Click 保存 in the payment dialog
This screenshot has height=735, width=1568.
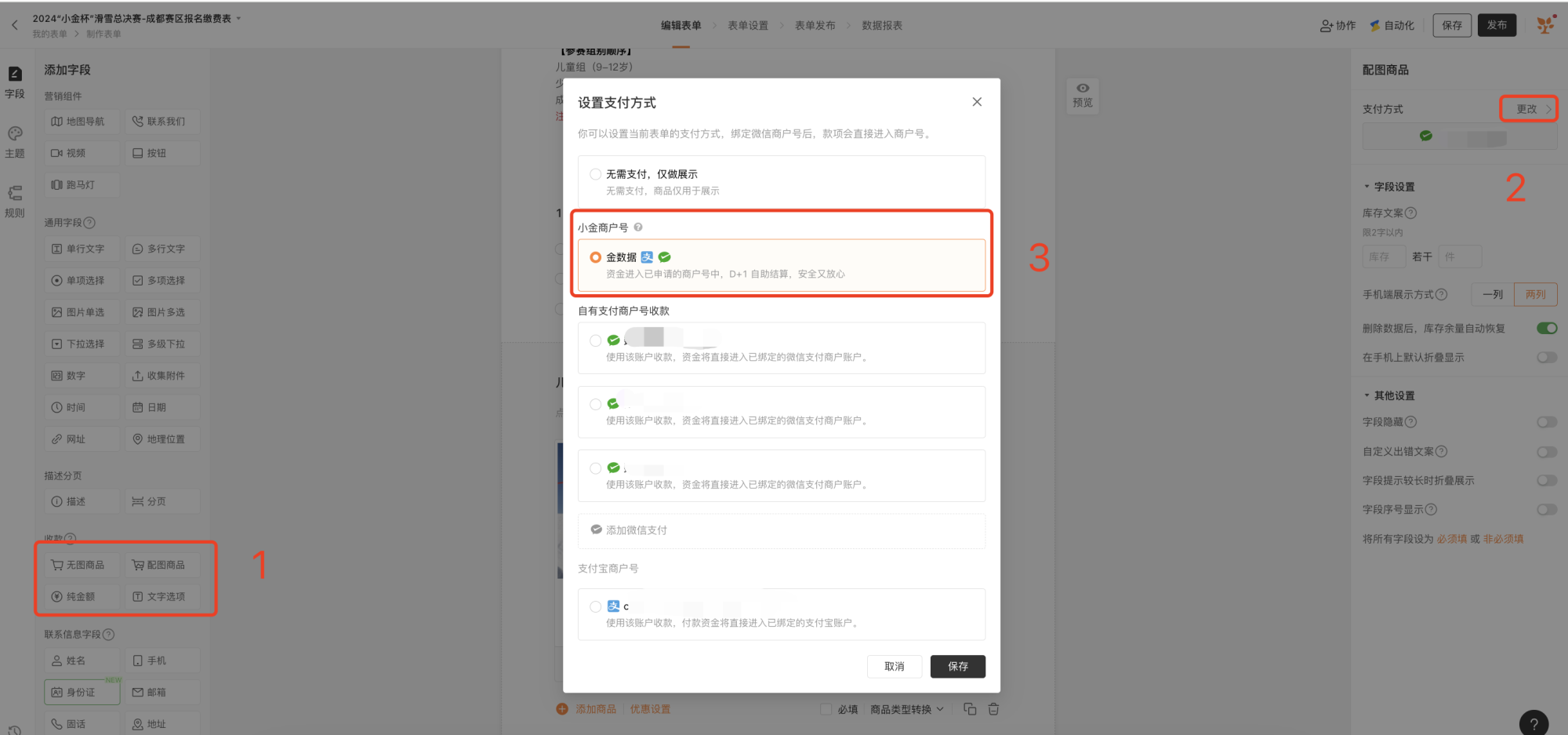(x=958, y=666)
